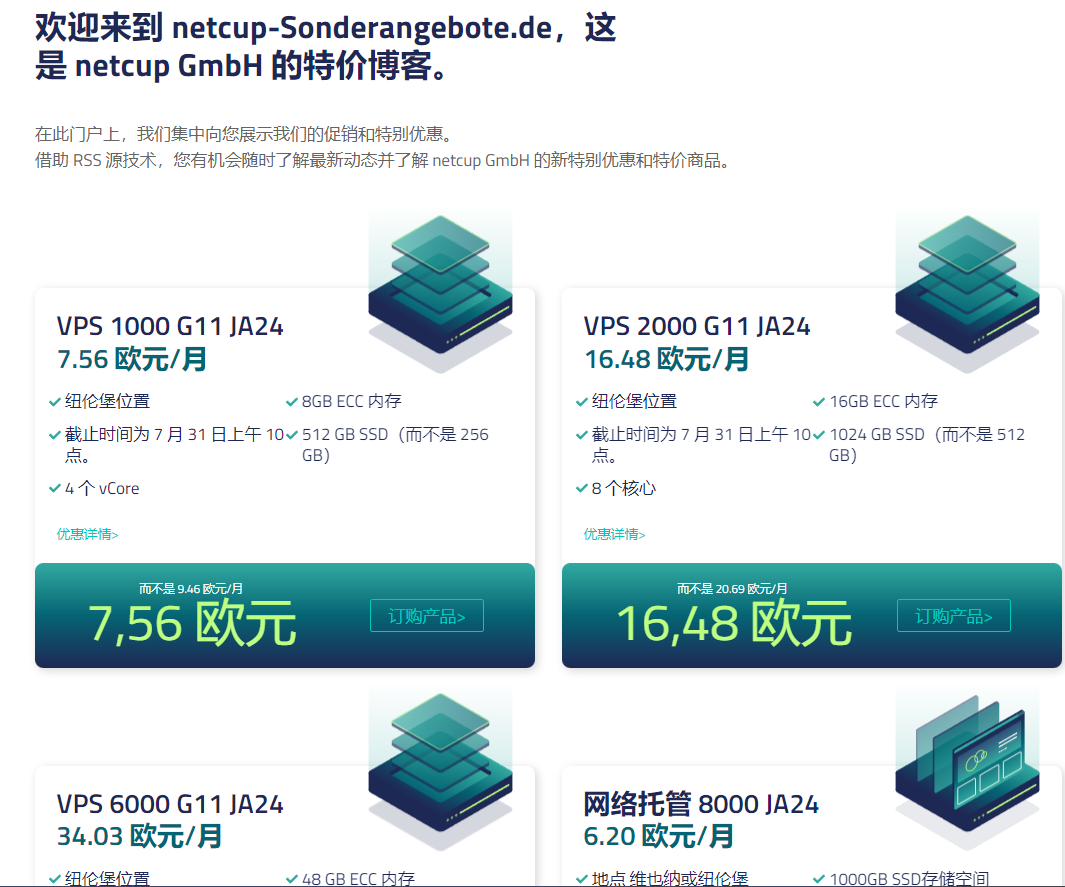The height and width of the screenshot is (887, 1065).
Task: Order the VPS 2000 product via 订购产品
Action: (954, 615)
